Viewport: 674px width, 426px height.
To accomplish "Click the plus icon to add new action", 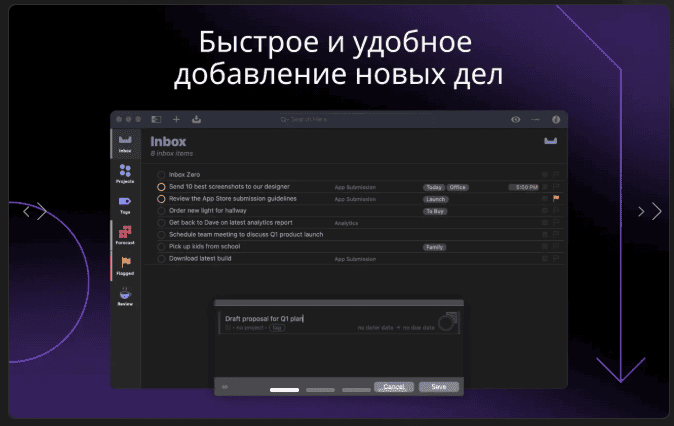I will coord(176,120).
